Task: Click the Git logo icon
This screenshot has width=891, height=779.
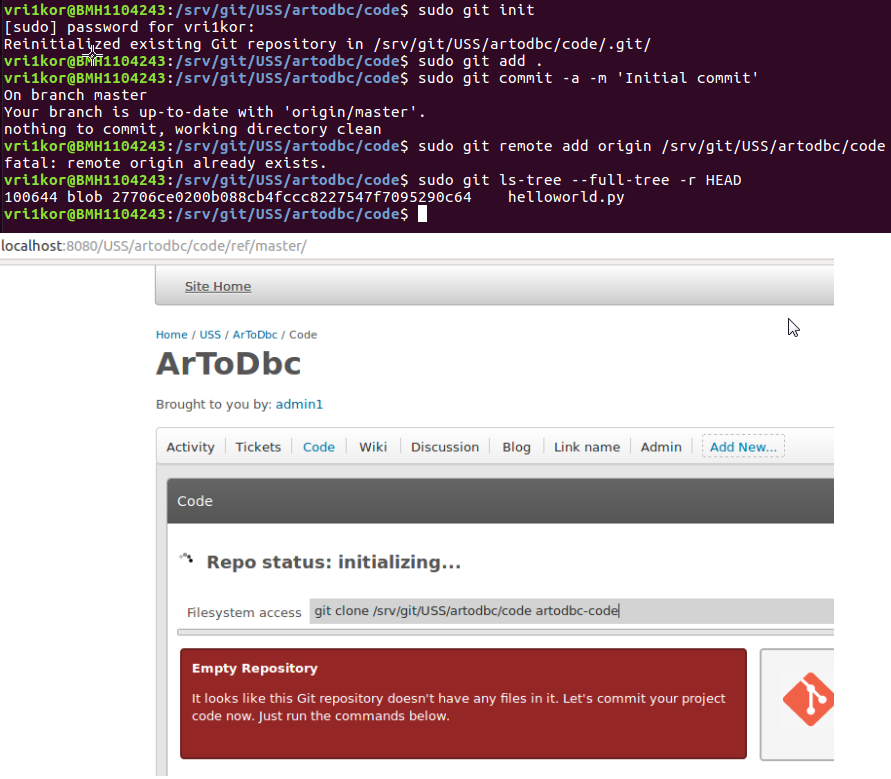Action: pyautogui.click(x=808, y=701)
